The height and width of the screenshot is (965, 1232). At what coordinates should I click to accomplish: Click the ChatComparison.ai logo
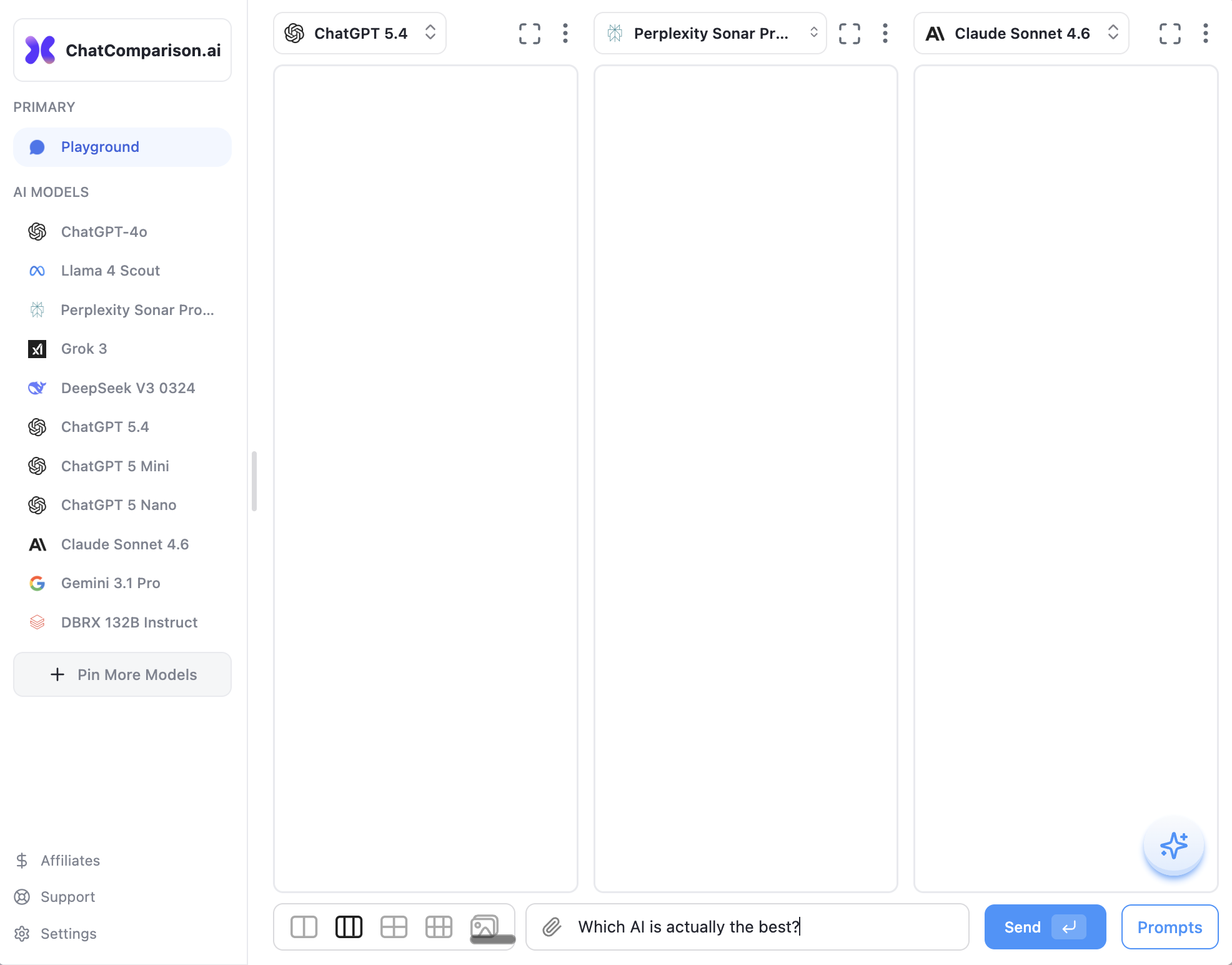(122, 50)
